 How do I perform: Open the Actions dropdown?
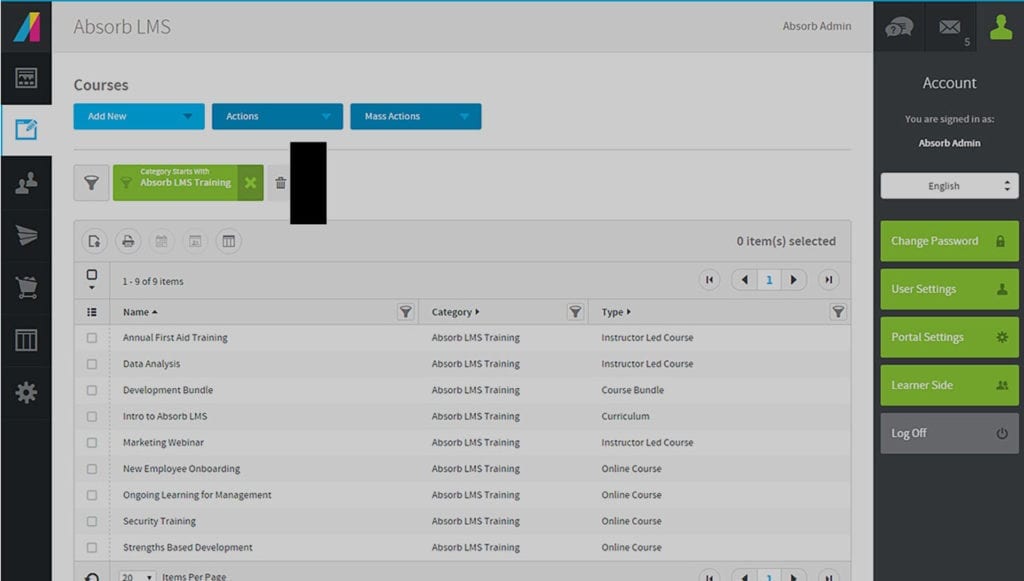(277, 116)
